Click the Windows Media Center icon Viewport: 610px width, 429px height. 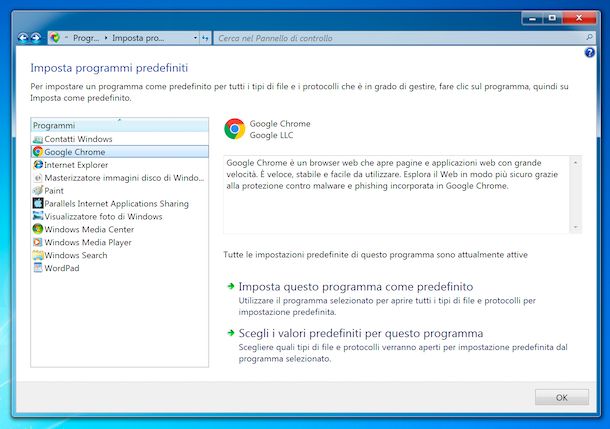38,229
